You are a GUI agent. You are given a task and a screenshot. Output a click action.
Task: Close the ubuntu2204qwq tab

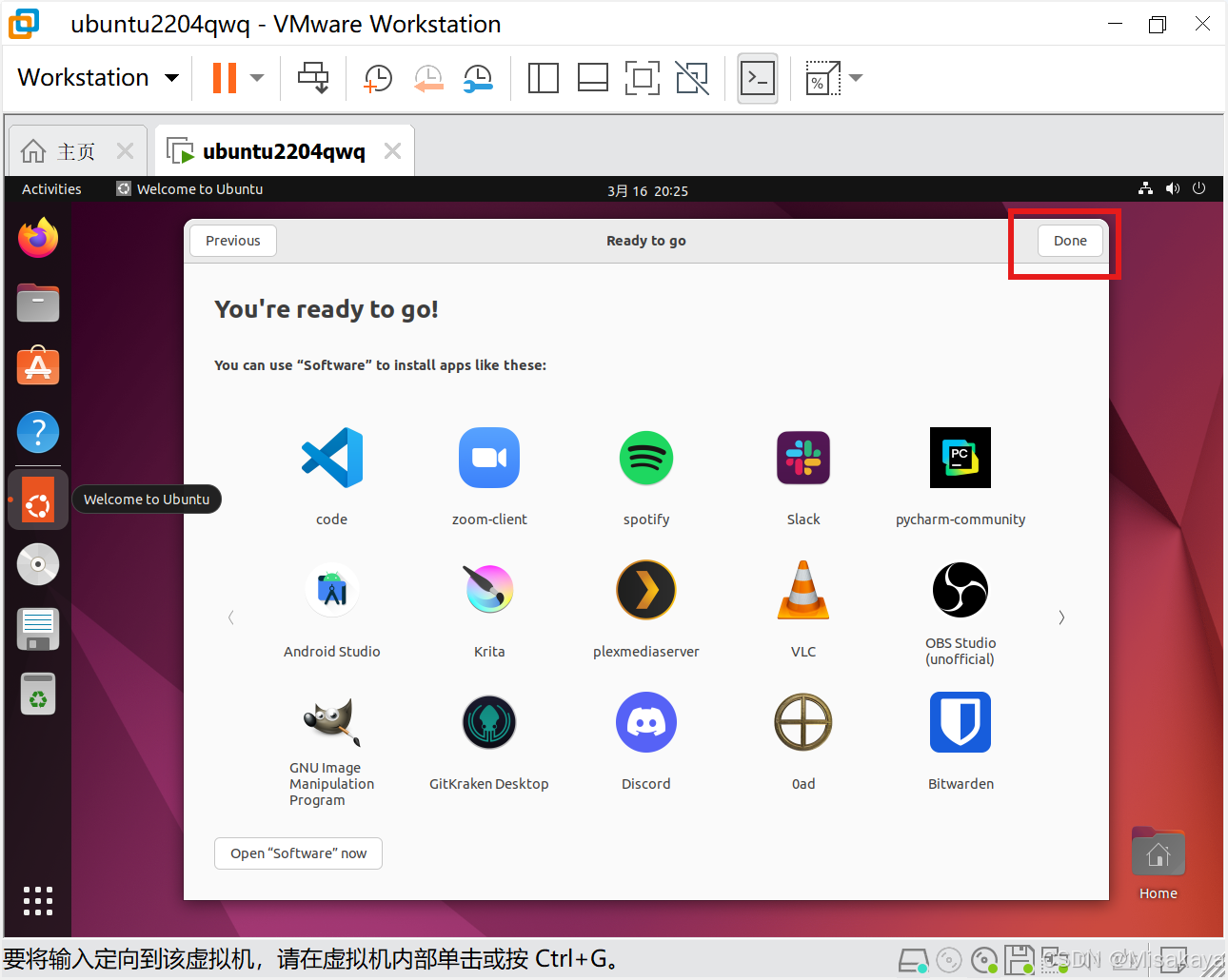[x=392, y=151]
